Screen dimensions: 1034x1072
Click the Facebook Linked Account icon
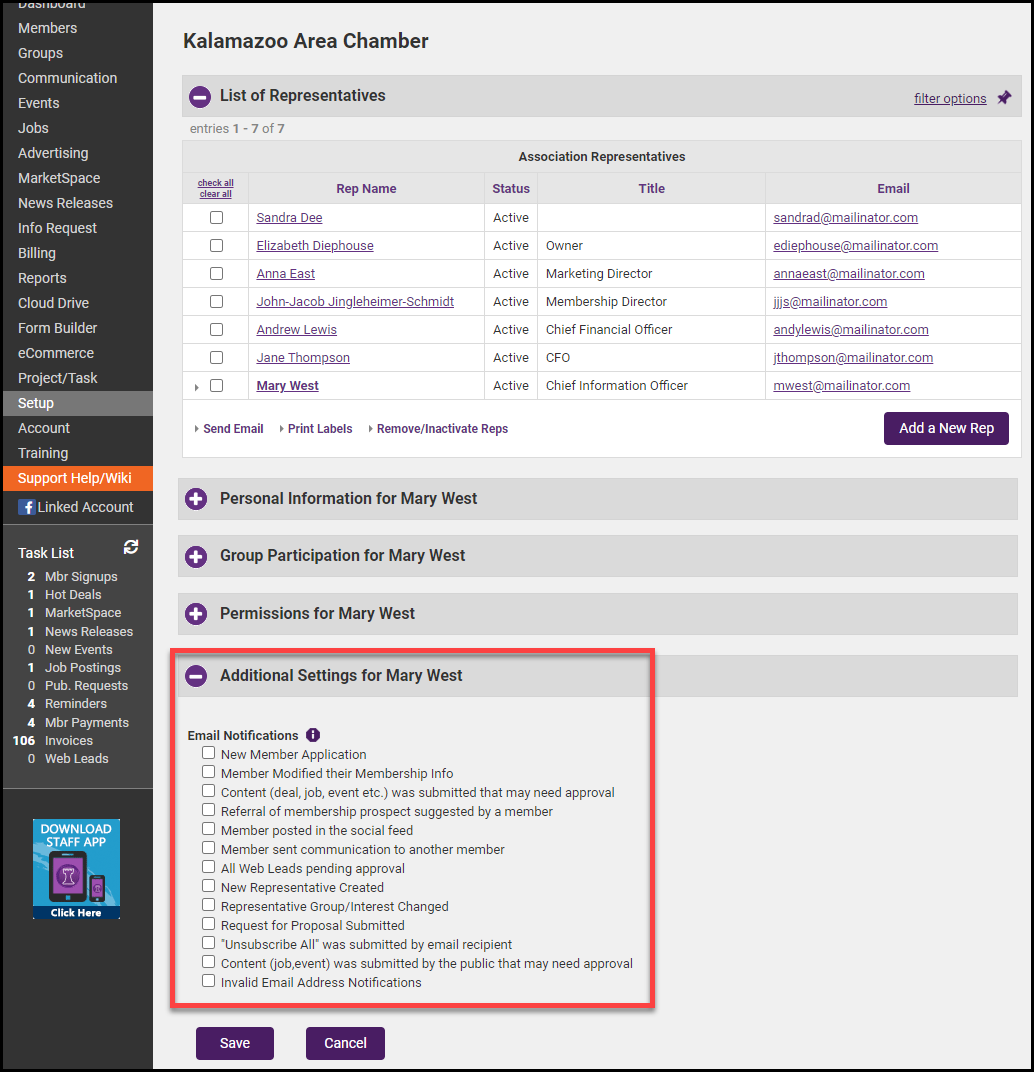pyautogui.click(x=26, y=507)
